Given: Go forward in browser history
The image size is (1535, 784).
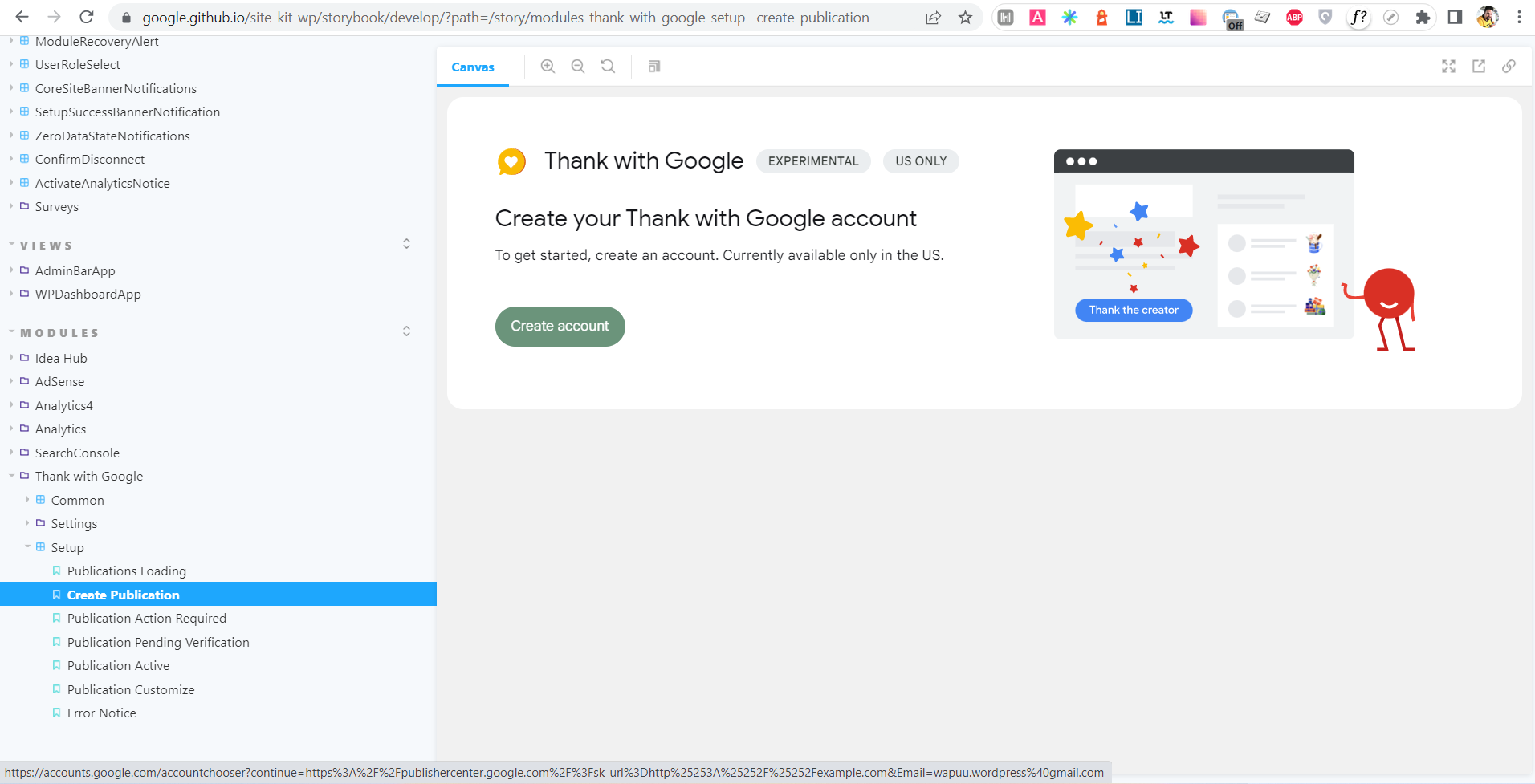Looking at the screenshot, I should pos(54,17).
